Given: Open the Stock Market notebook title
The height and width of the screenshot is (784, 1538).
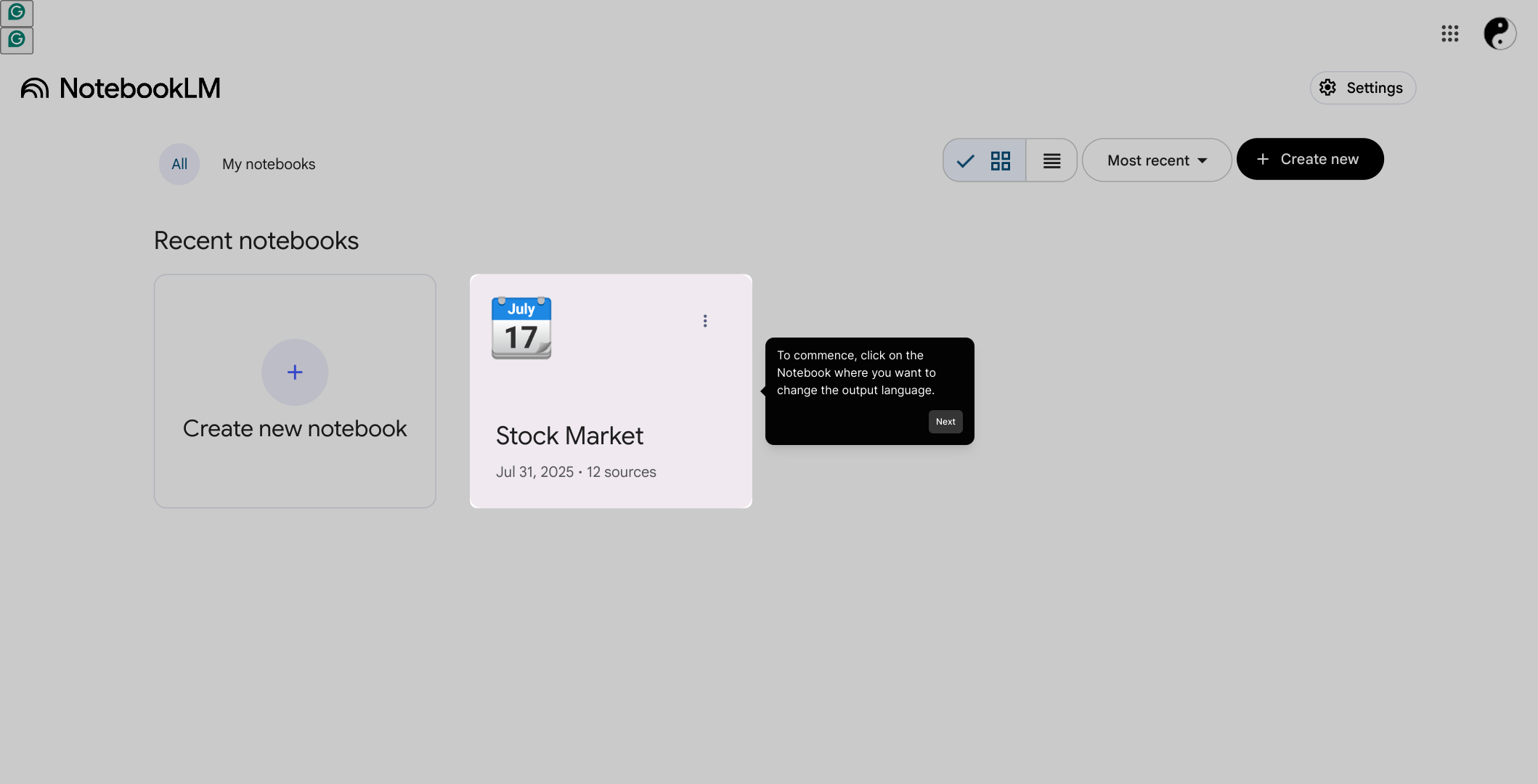Looking at the screenshot, I should tap(569, 436).
